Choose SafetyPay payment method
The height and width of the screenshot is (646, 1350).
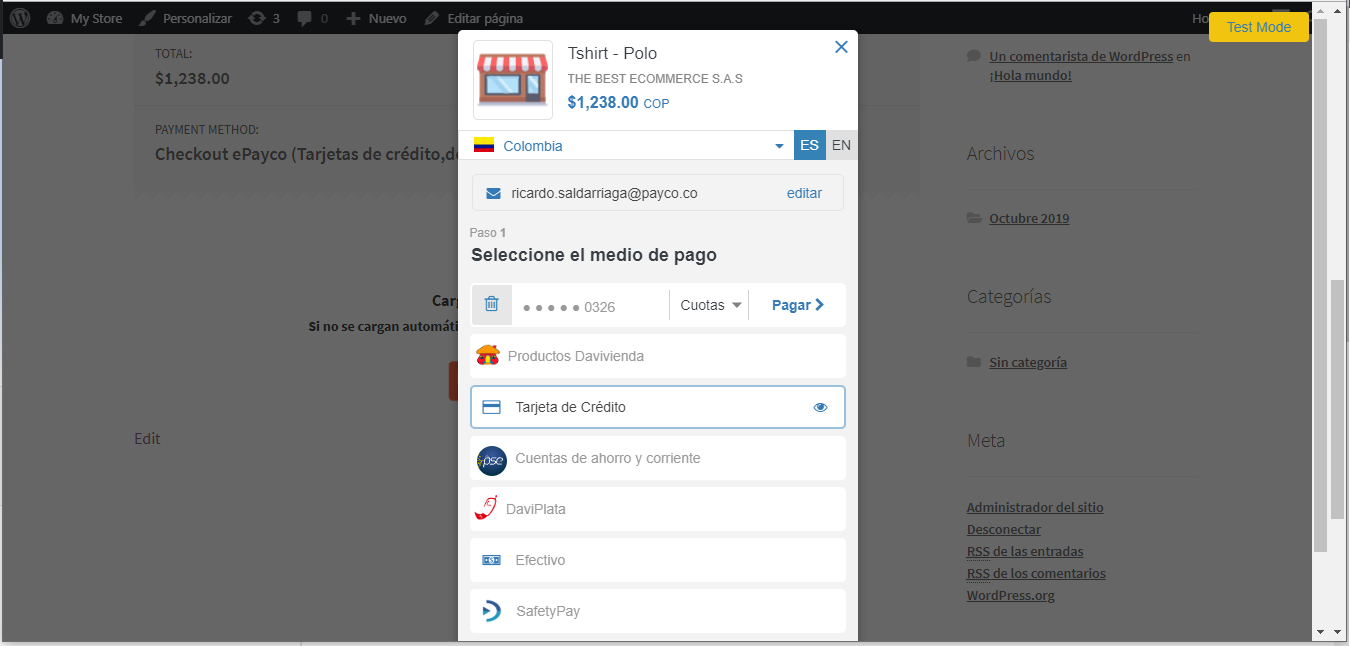[x=658, y=611]
